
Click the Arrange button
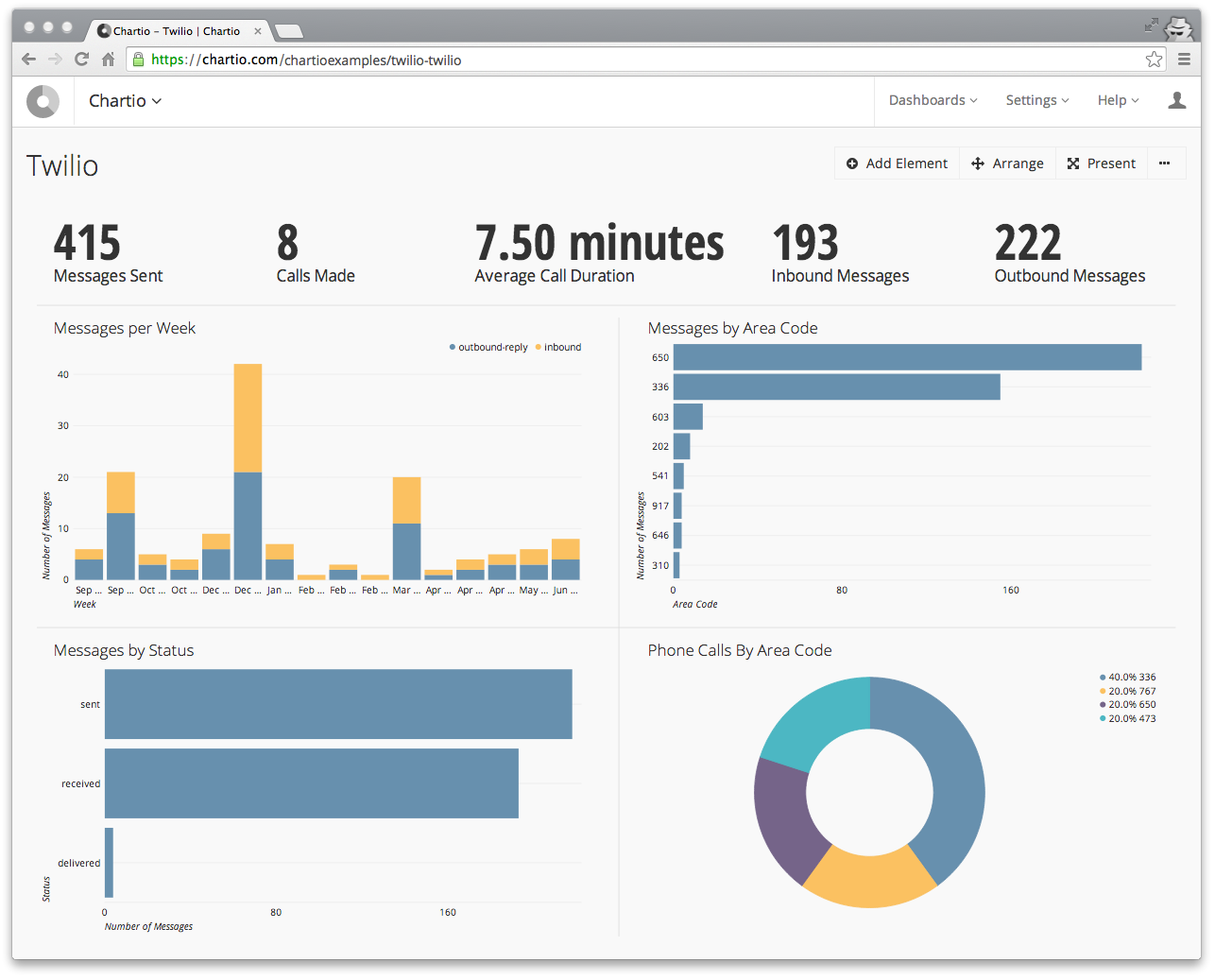coord(1007,163)
